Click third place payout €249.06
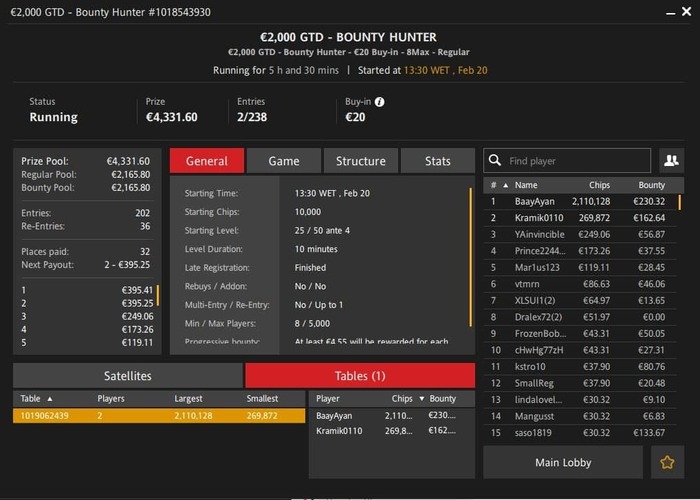This screenshot has height=500, width=700. (138, 317)
